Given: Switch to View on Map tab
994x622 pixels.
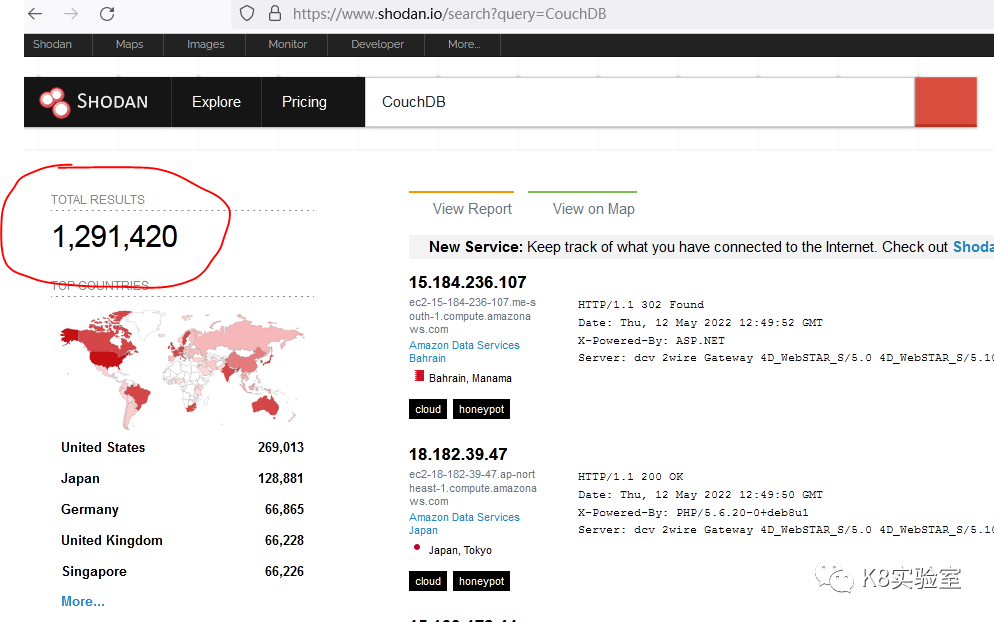Looking at the screenshot, I should point(593,209).
